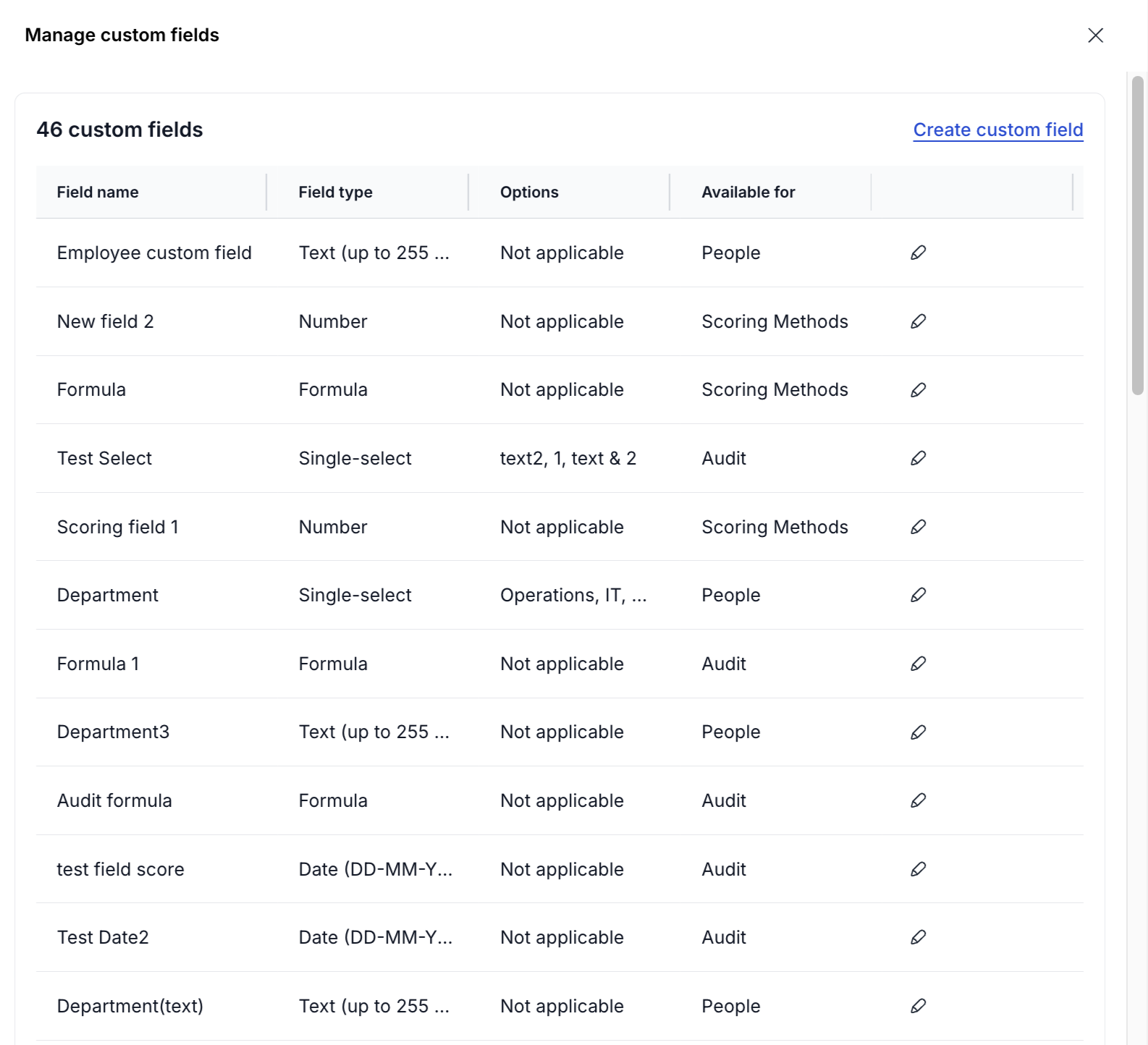
Task: Select the Test Select field name cell
Action: click(x=105, y=458)
